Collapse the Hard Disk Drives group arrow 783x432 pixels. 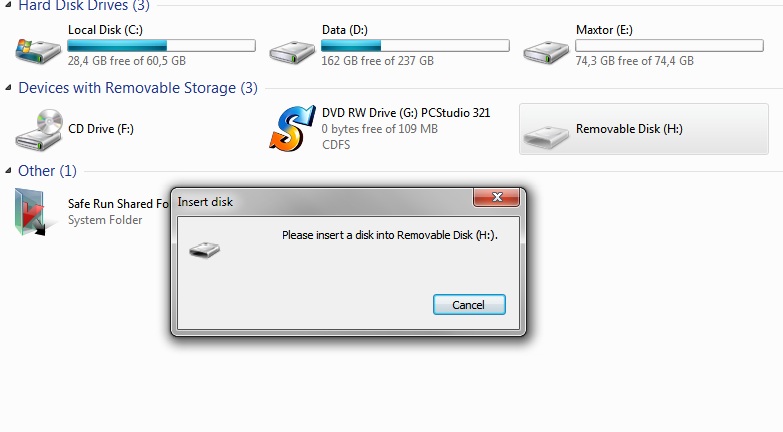click(9, 6)
